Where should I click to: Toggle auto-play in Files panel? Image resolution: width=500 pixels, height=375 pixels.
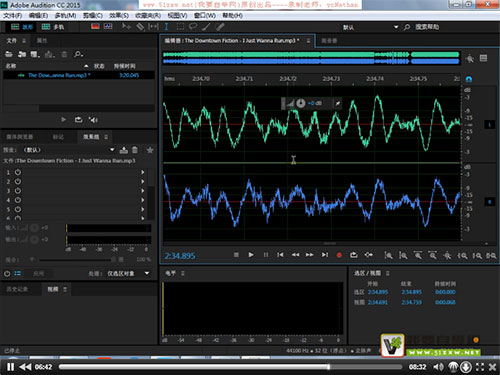point(93,119)
